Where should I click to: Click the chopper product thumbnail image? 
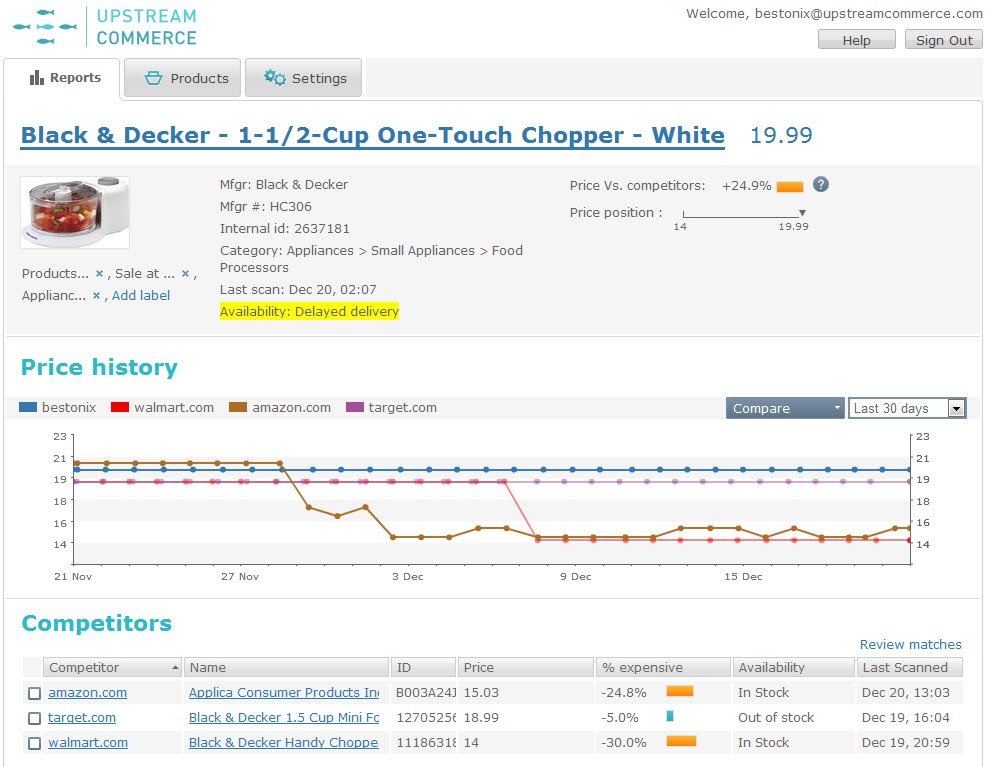[x=75, y=212]
